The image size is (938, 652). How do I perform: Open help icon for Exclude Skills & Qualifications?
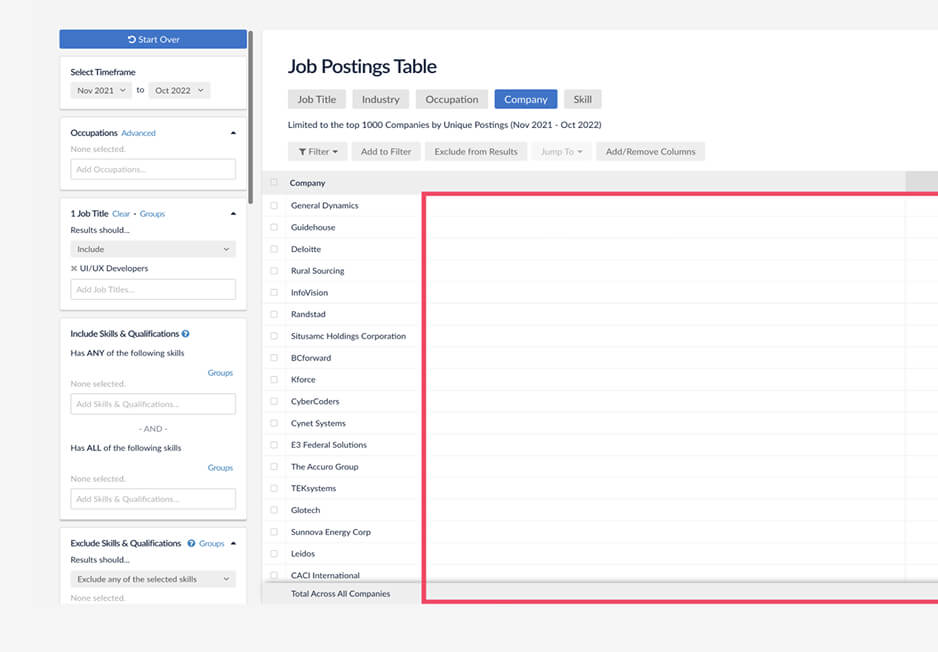tap(191, 543)
